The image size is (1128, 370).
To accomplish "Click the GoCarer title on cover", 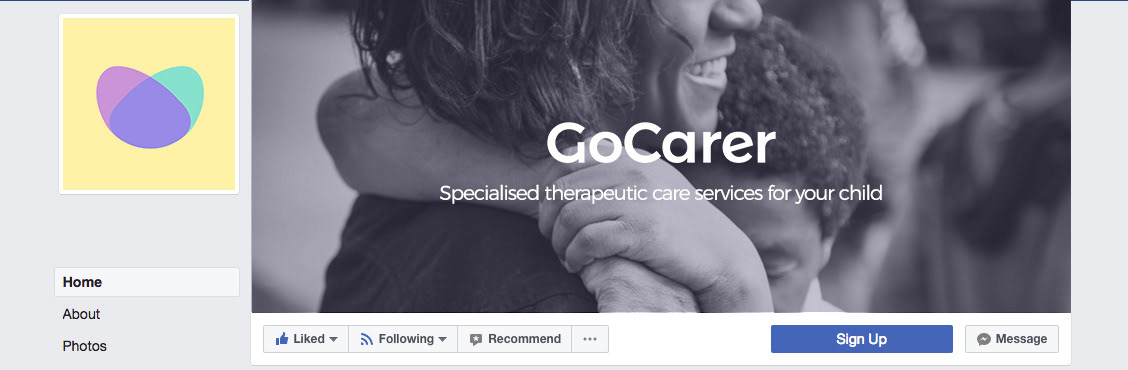I will [x=660, y=143].
